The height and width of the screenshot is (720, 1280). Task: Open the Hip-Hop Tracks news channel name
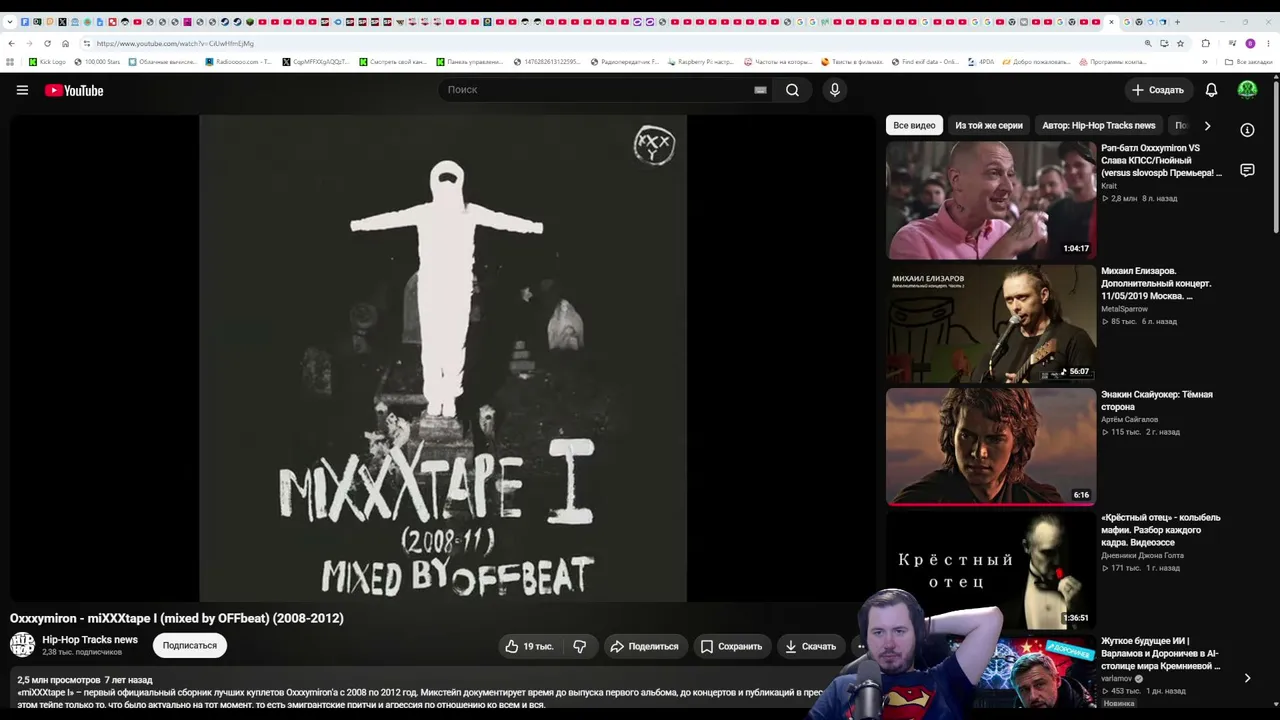pos(90,640)
